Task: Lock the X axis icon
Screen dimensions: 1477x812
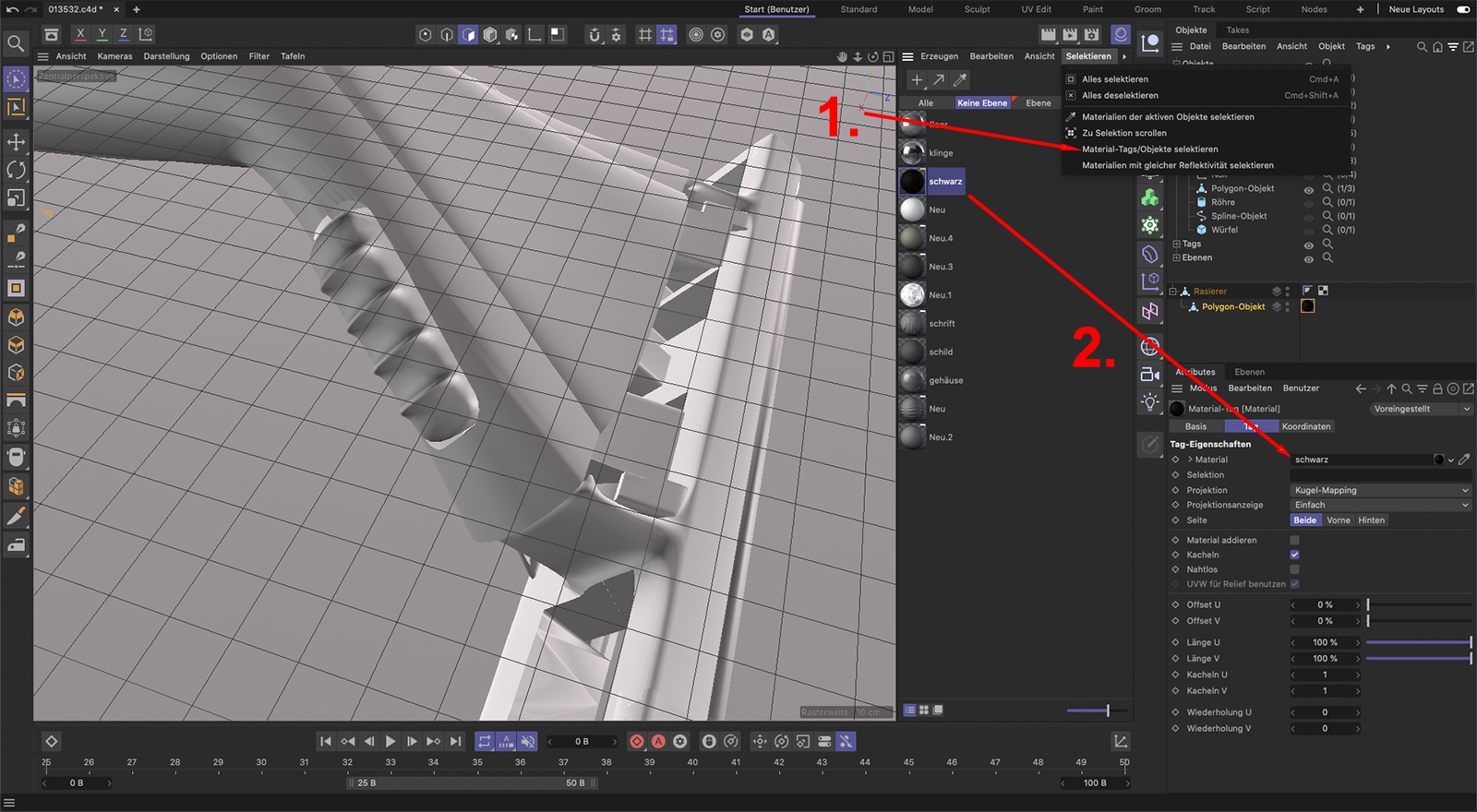Action: pyautogui.click(x=80, y=34)
